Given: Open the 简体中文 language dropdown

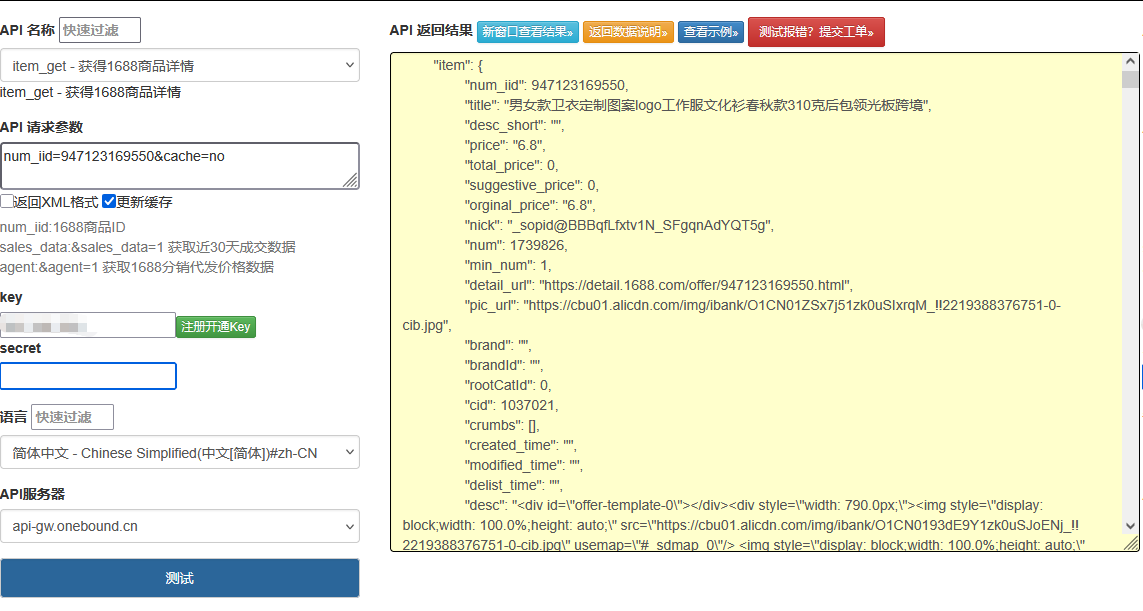Looking at the screenshot, I should tap(180, 453).
